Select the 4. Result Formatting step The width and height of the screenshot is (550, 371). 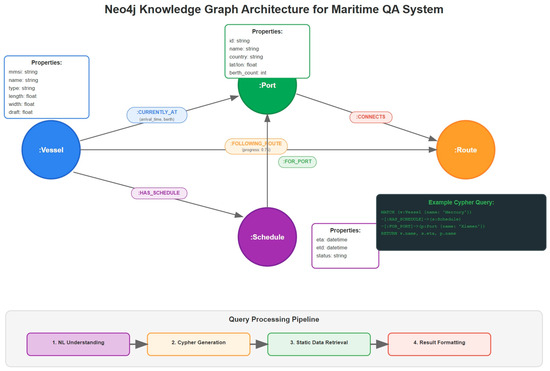[439, 344]
